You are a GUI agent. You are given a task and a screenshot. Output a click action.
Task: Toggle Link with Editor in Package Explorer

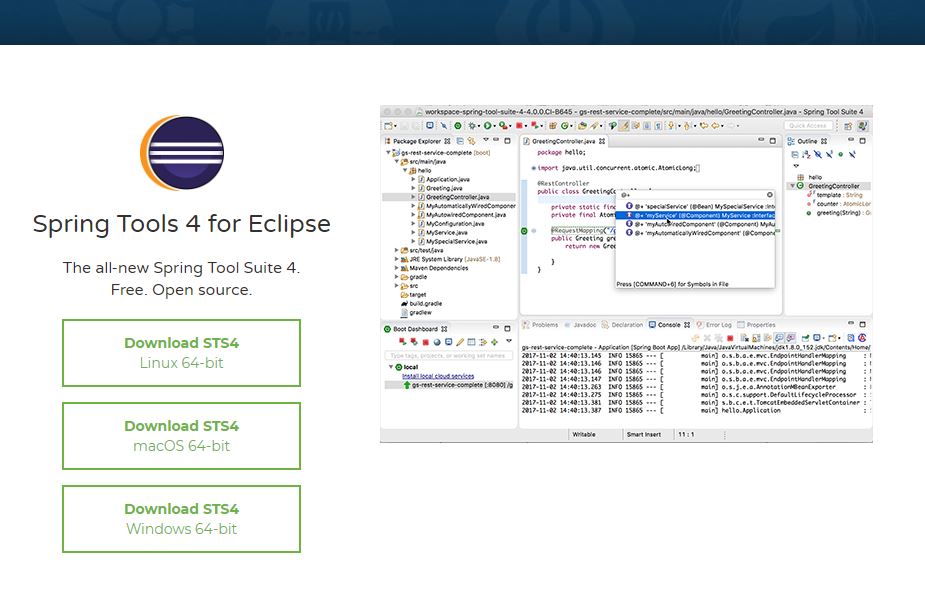[x=471, y=141]
